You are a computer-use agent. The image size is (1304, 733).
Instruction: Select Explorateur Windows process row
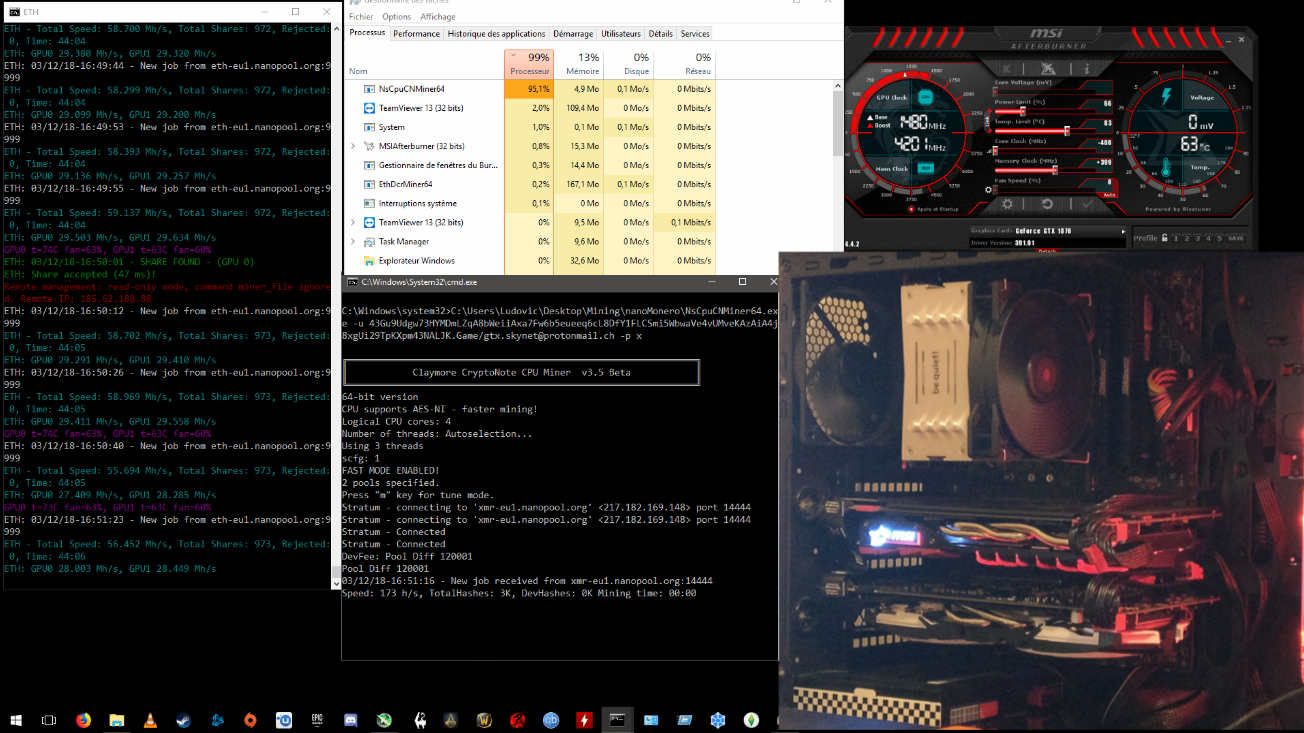[x=530, y=260]
